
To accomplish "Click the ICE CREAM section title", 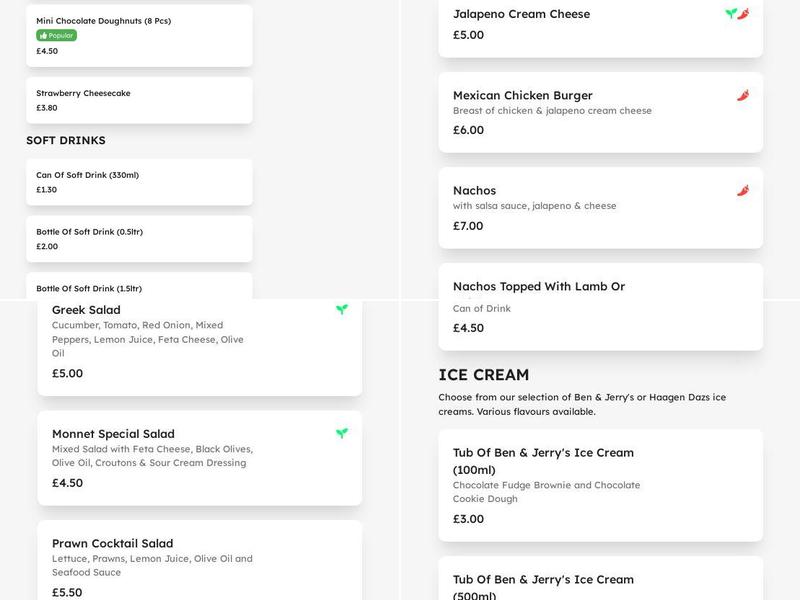I will (484, 373).
